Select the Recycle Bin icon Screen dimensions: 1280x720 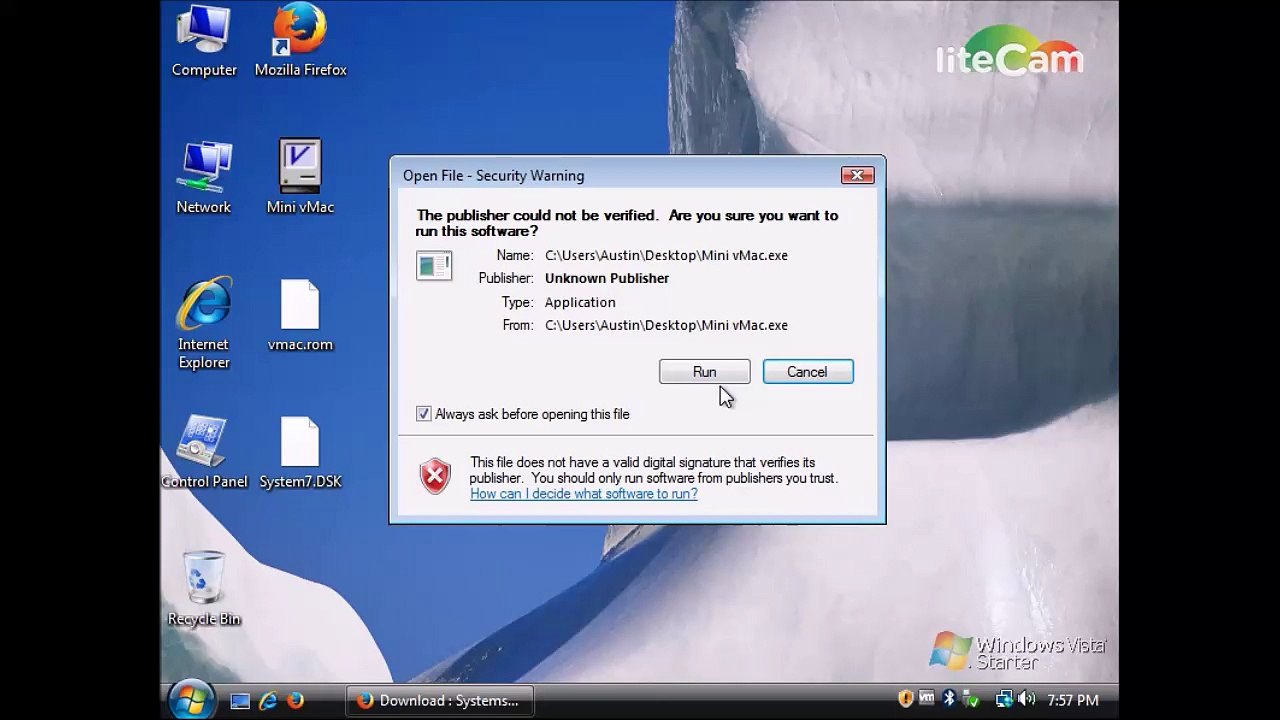204,589
